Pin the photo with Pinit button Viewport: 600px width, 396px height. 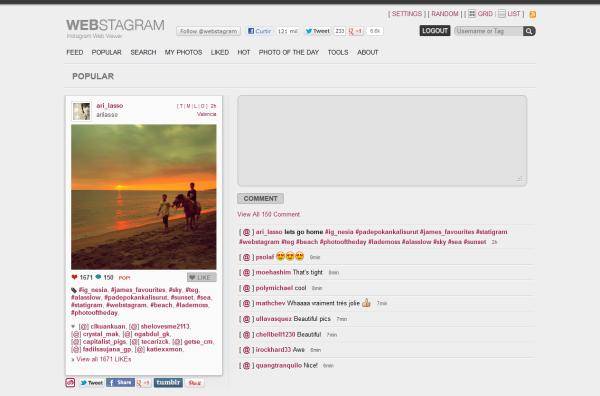194,383
